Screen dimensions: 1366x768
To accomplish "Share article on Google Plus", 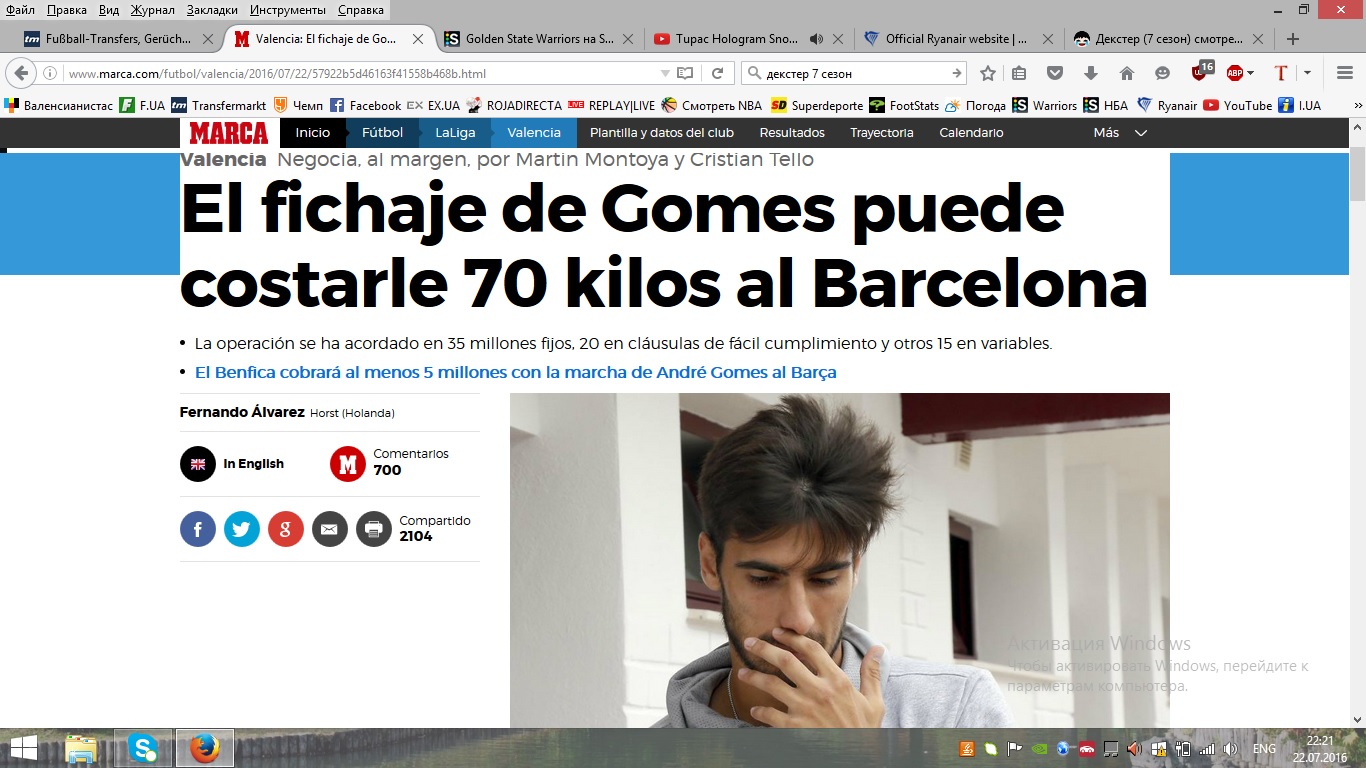I will (x=286, y=528).
